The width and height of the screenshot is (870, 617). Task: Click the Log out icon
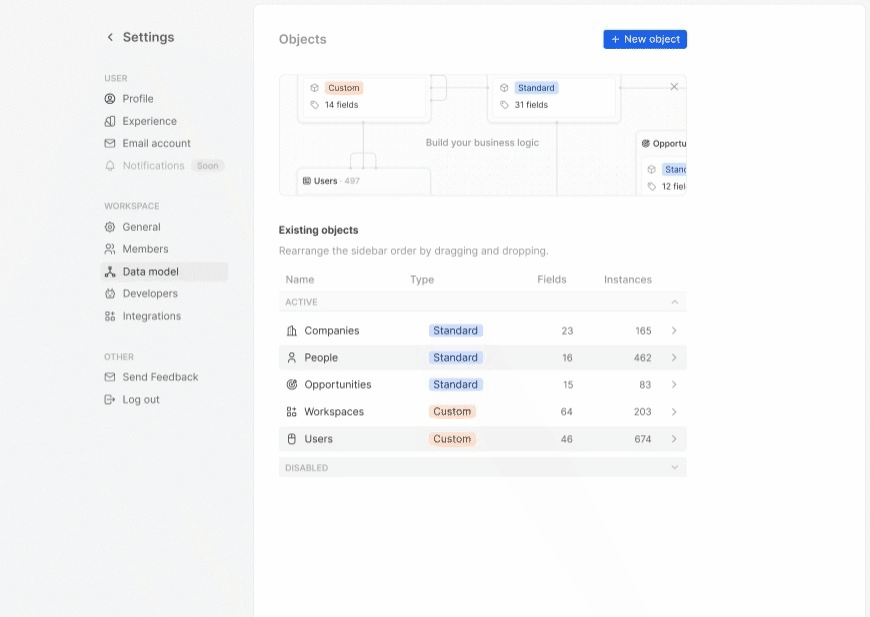(110, 400)
